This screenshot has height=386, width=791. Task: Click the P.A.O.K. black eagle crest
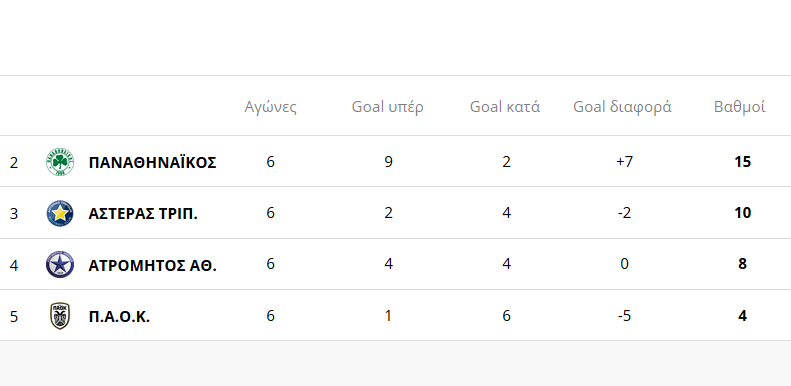(60, 316)
